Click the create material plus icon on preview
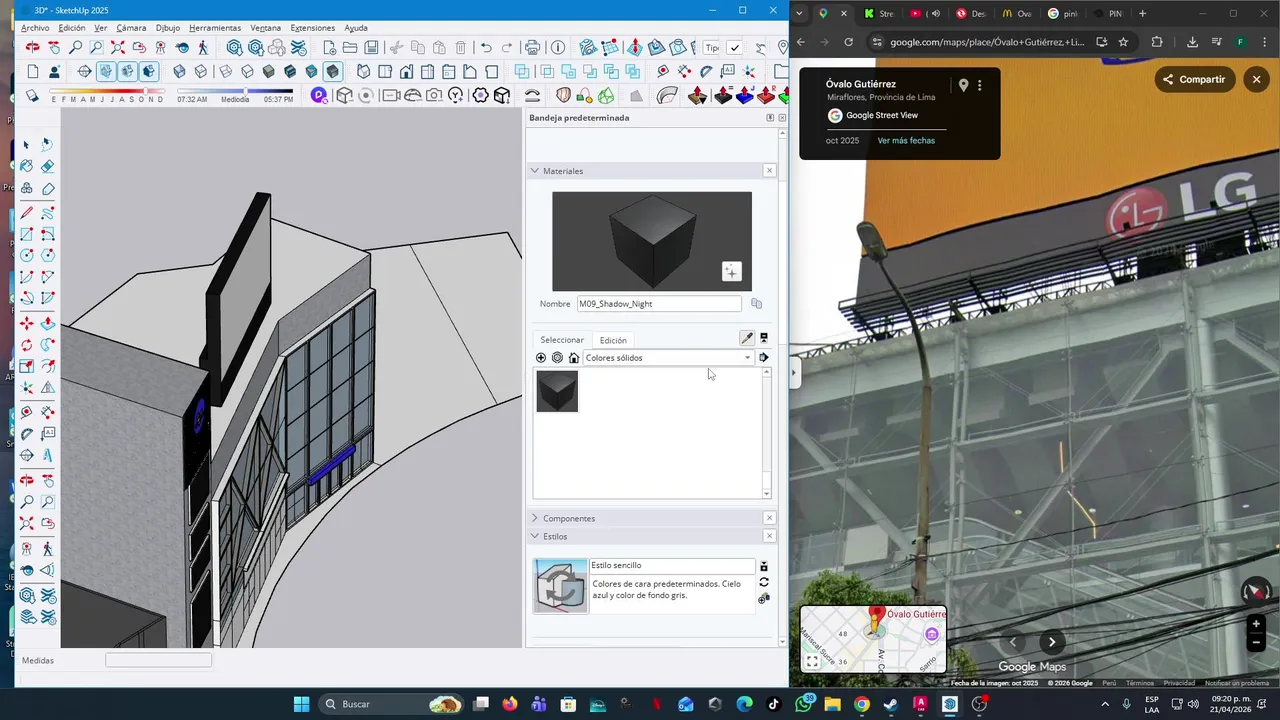 (x=731, y=271)
